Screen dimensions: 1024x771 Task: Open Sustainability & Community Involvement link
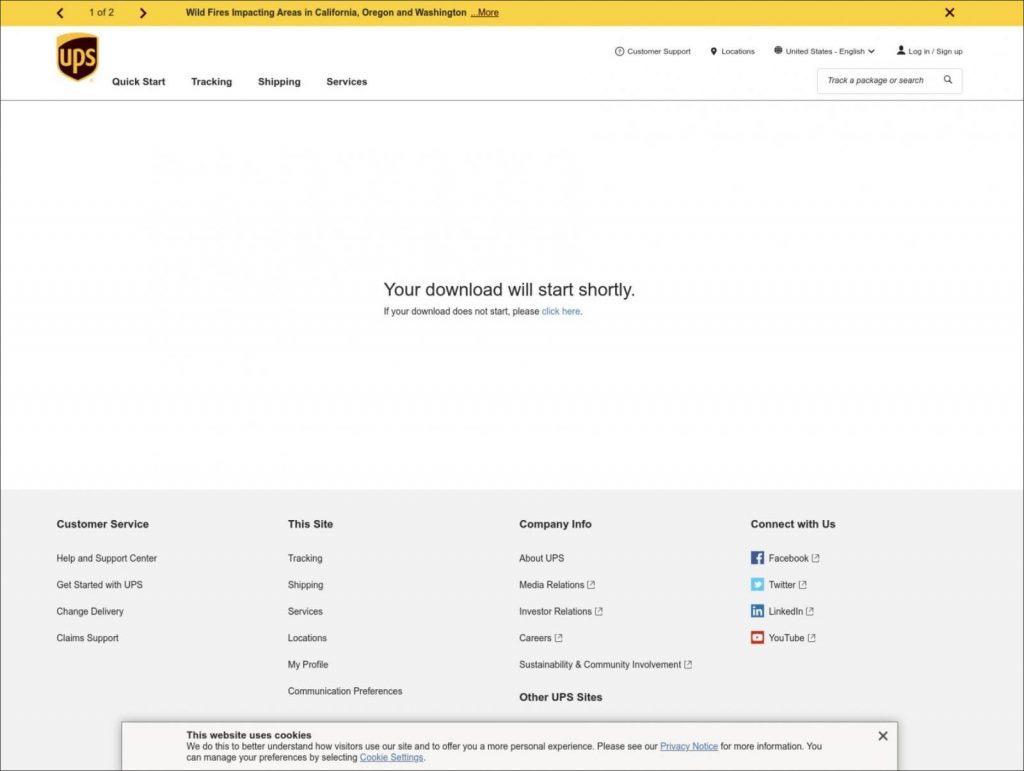click(600, 665)
